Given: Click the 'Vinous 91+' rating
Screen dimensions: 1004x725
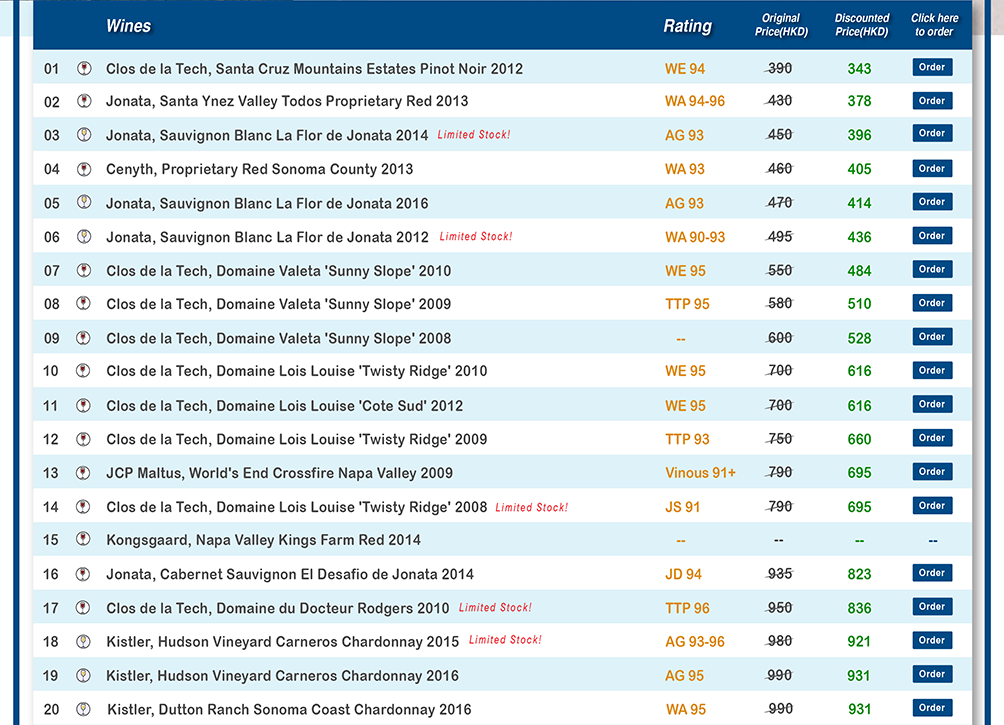Looking at the screenshot, I should pos(700,473).
